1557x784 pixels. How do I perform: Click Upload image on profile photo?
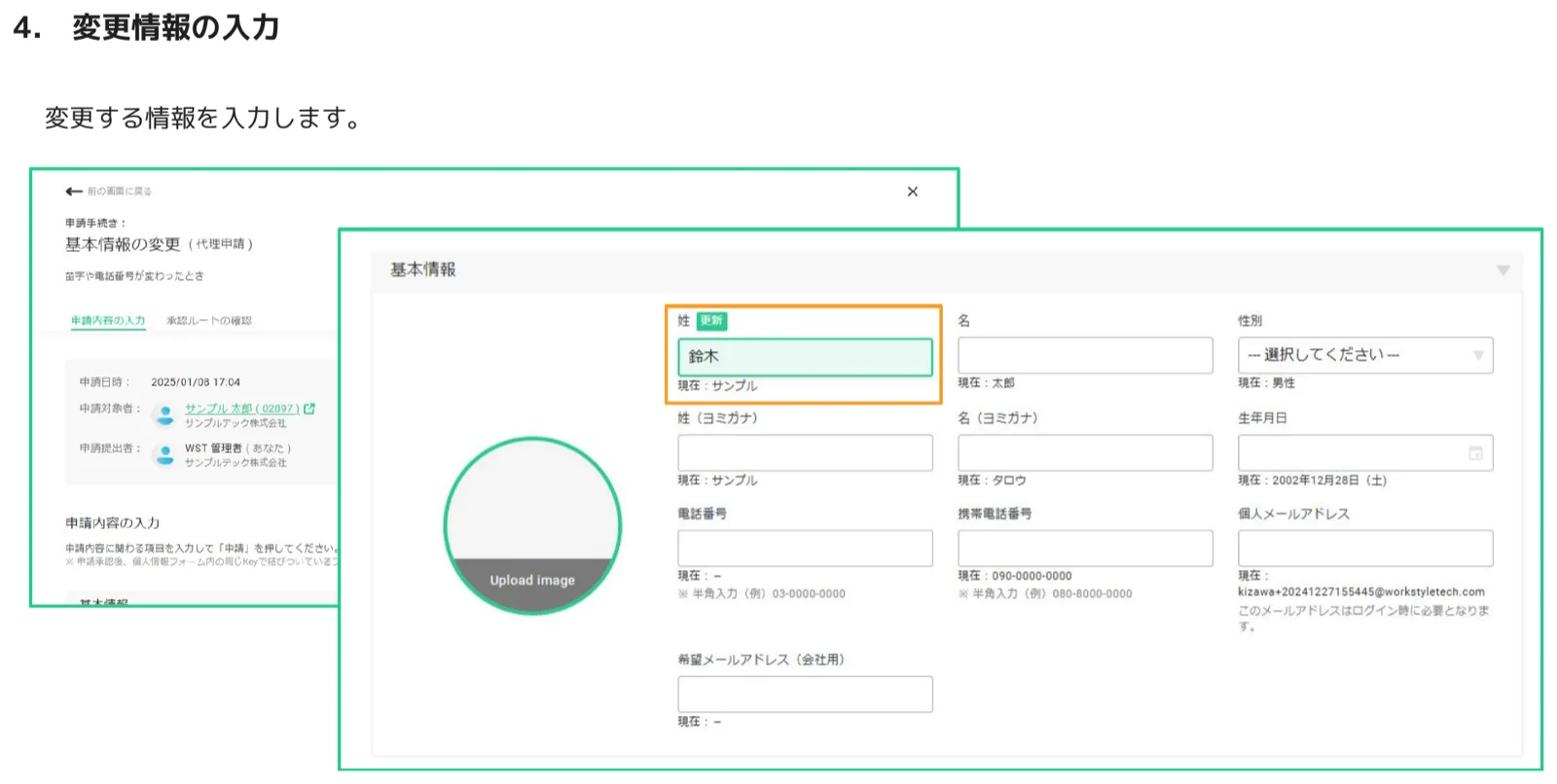tap(532, 581)
